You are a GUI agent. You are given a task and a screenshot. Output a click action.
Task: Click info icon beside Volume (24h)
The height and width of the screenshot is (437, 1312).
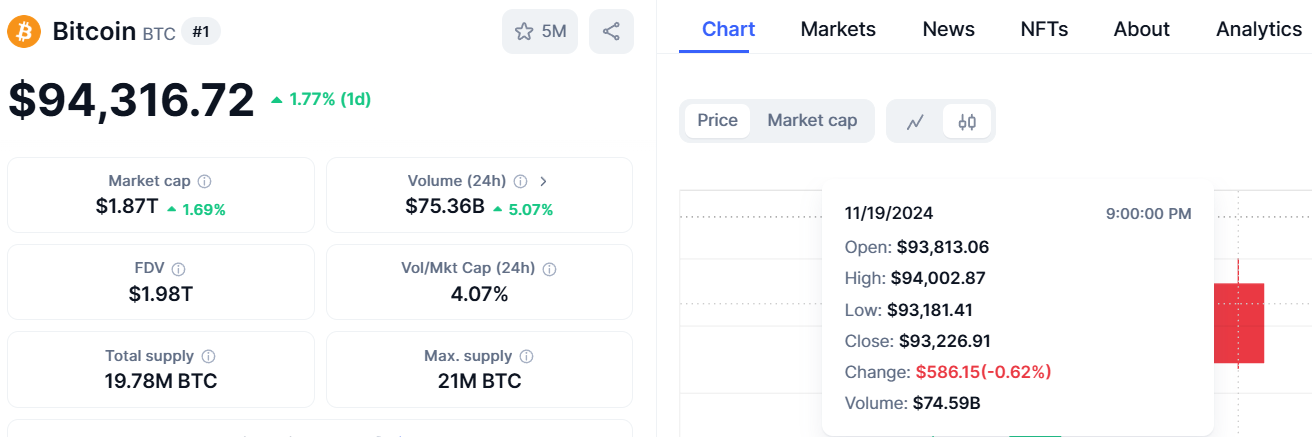point(520,182)
